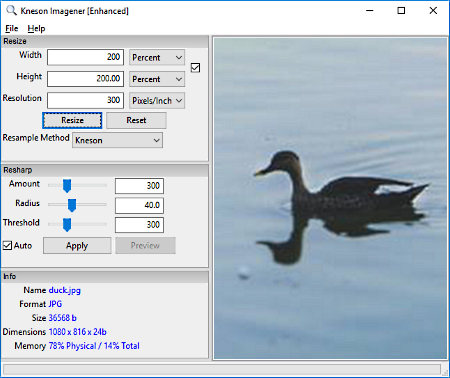Click the Resolution input field
The image size is (450, 378).
(85, 100)
